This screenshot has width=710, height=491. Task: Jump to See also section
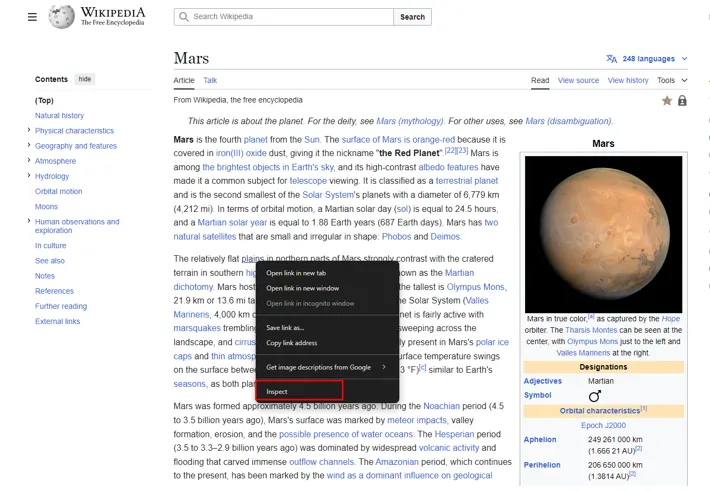point(50,261)
